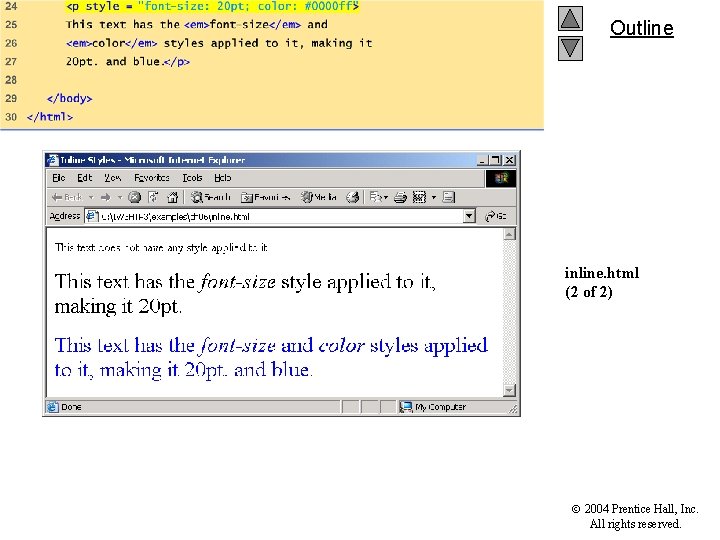This screenshot has height=540, width=720.
Task: Expand the Edit button dropdown arrow
Action: click(433, 197)
